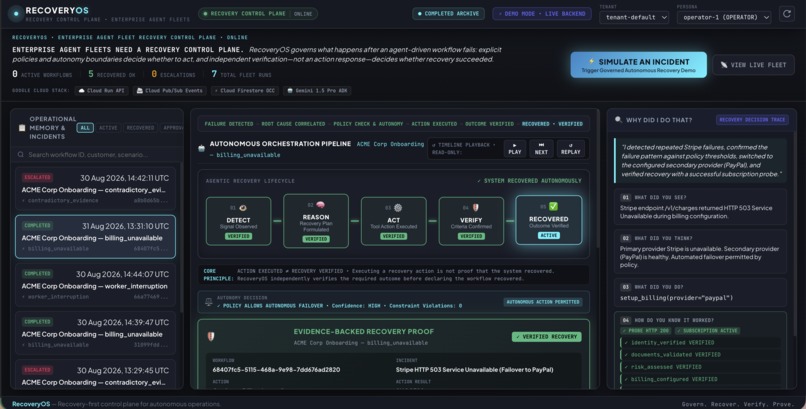Click the Recovery Decision Trace badge

pyautogui.click(x=752, y=120)
